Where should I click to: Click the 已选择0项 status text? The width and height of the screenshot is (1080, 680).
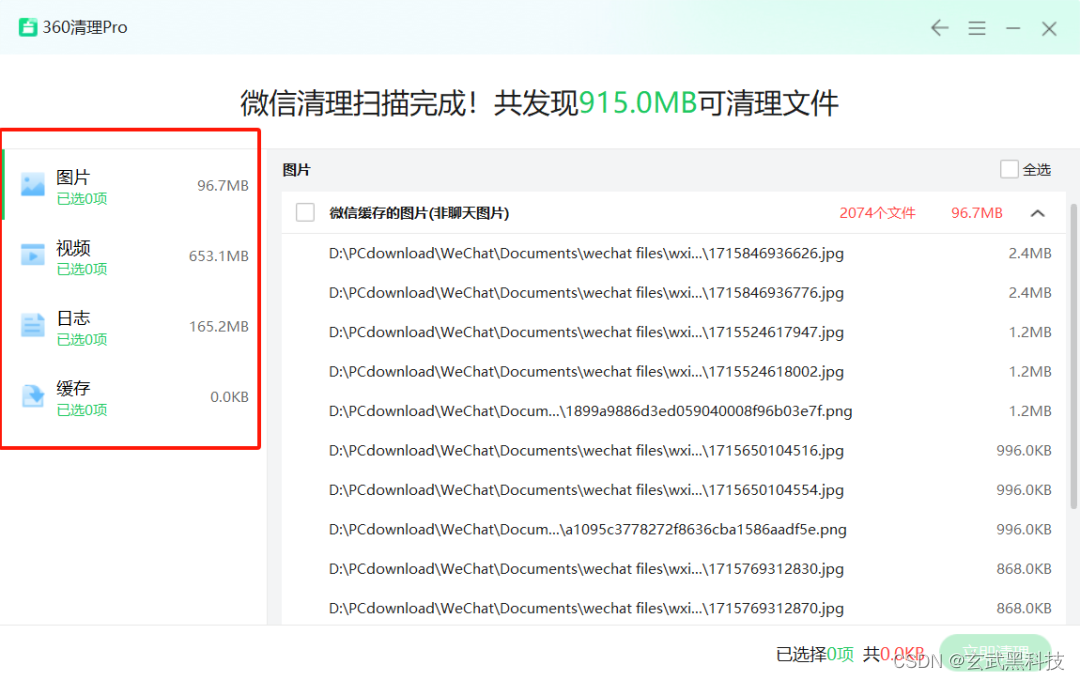pos(815,654)
